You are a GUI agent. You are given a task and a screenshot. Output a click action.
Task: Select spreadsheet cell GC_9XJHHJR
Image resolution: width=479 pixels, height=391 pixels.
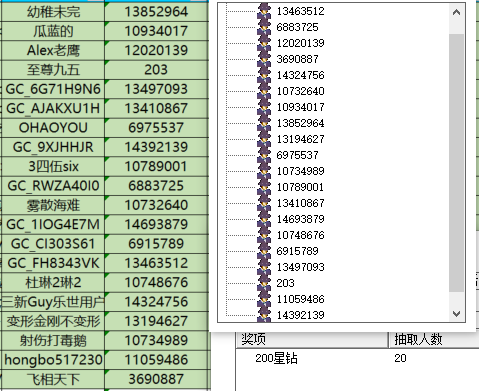(x=53, y=147)
